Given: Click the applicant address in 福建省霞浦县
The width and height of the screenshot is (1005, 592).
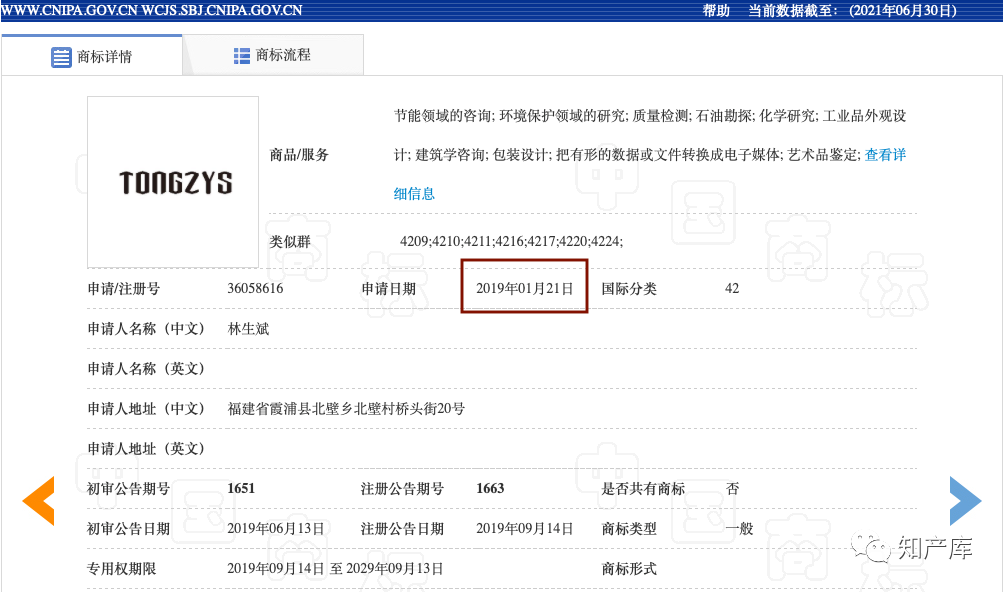Looking at the screenshot, I should (x=346, y=409).
